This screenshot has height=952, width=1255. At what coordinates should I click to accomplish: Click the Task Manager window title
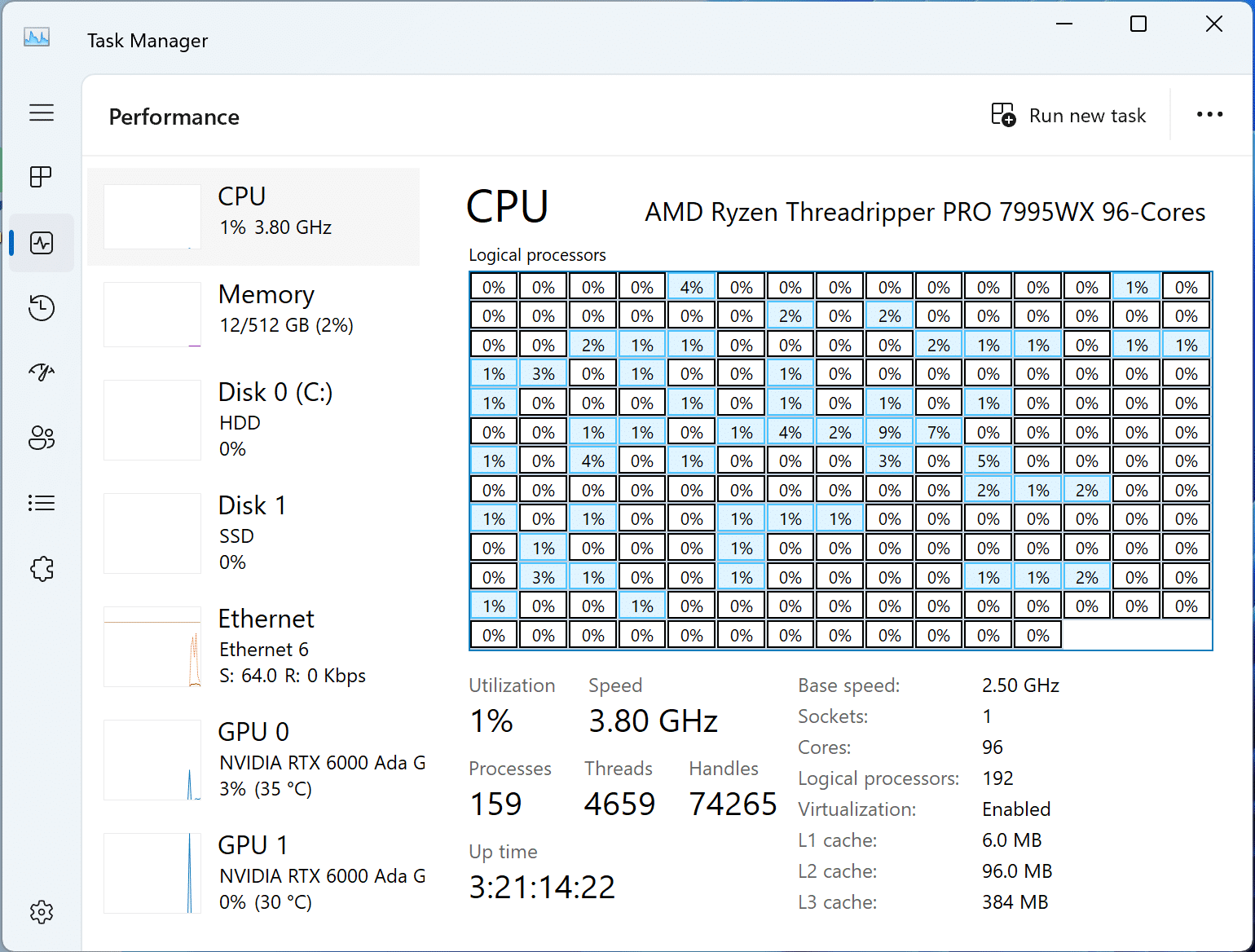148,41
